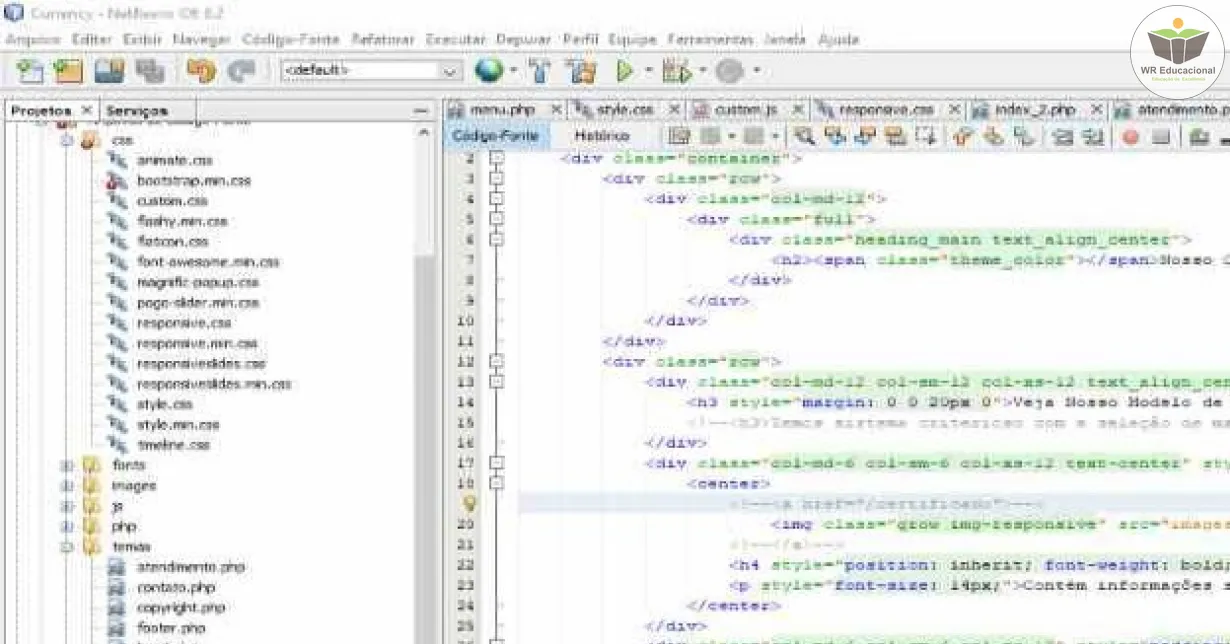Image resolution: width=1230 pixels, height=644 pixels.
Task: Click the Undo arrow in the toolbar
Action: tap(201, 71)
